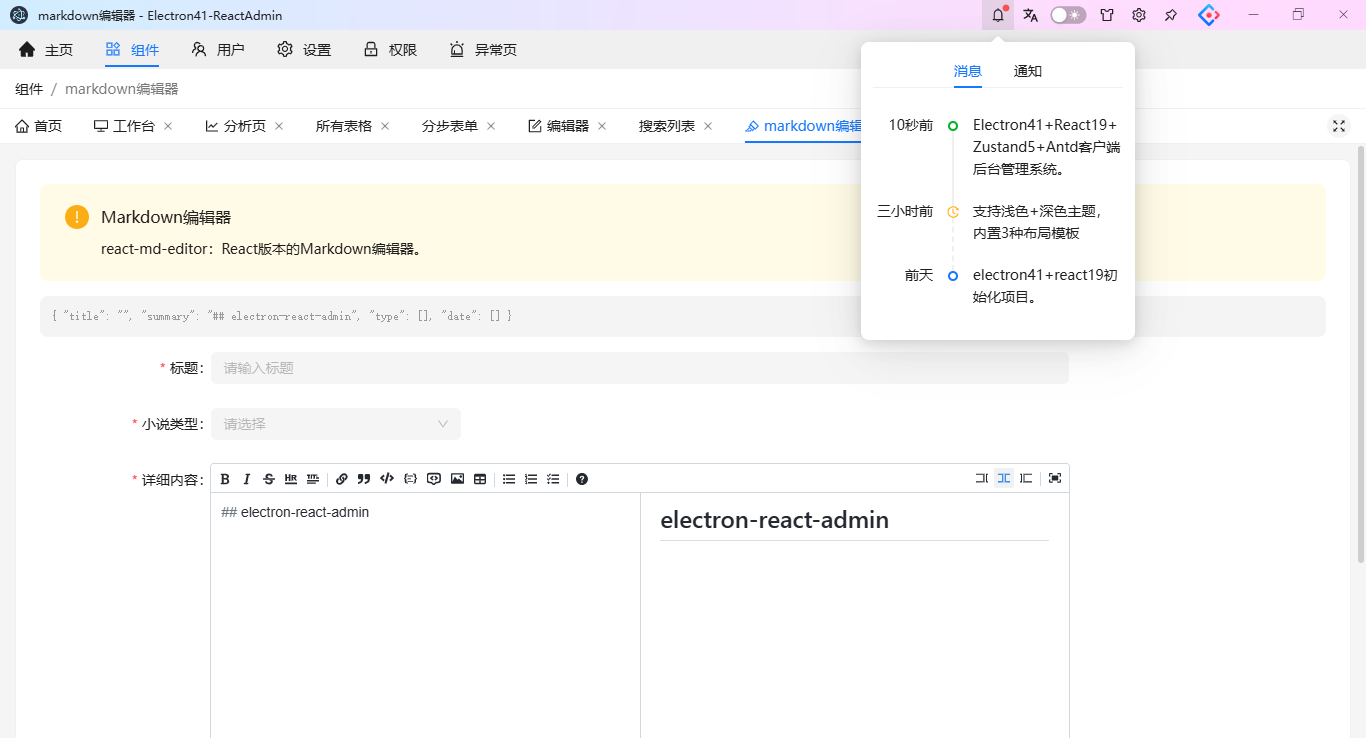The height and width of the screenshot is (738, 1366).
Task: Select the 消息 tab in popup
Action: coord(968,71)
